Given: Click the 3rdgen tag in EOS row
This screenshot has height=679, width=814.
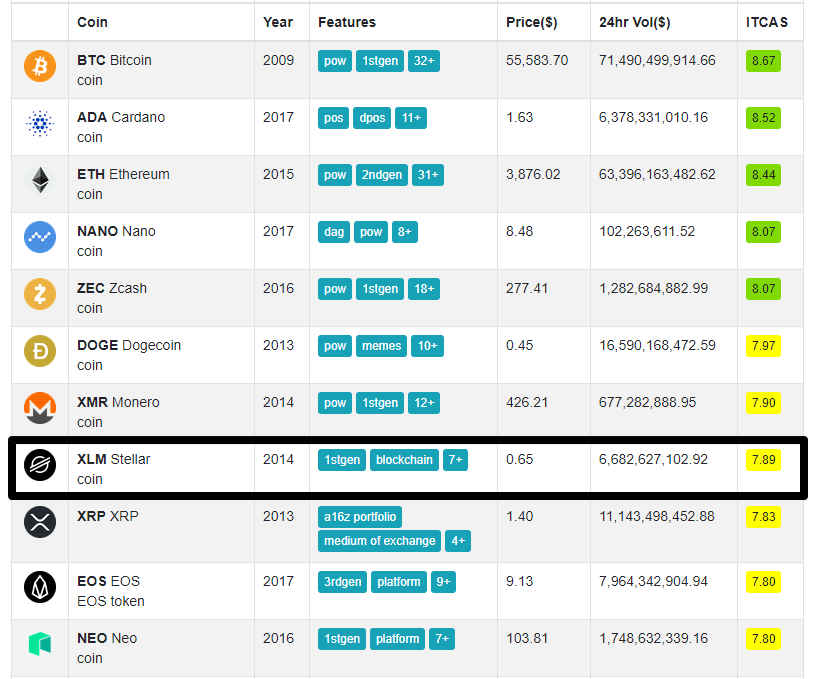Looking at the screenshot, I should pyautogui.click(x=343, y=582).
